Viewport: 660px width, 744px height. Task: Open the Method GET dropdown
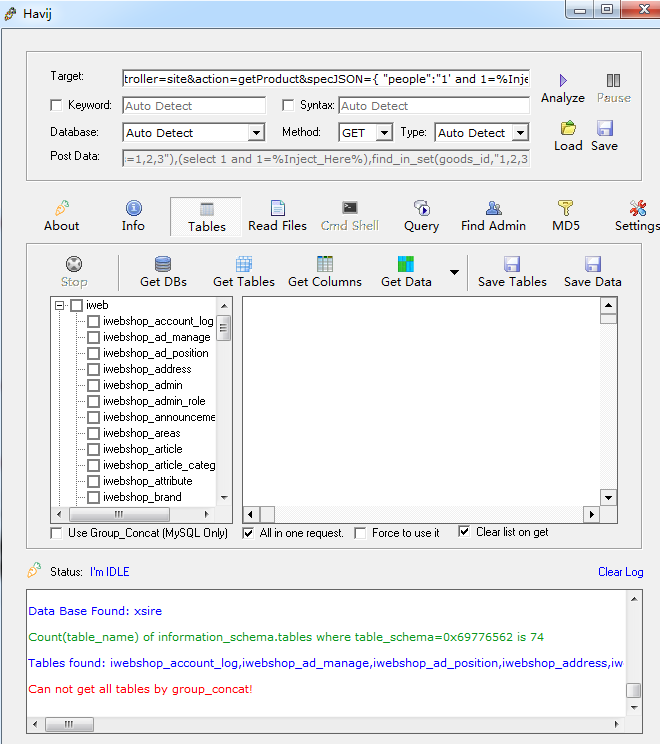click(x=384, y=132)
